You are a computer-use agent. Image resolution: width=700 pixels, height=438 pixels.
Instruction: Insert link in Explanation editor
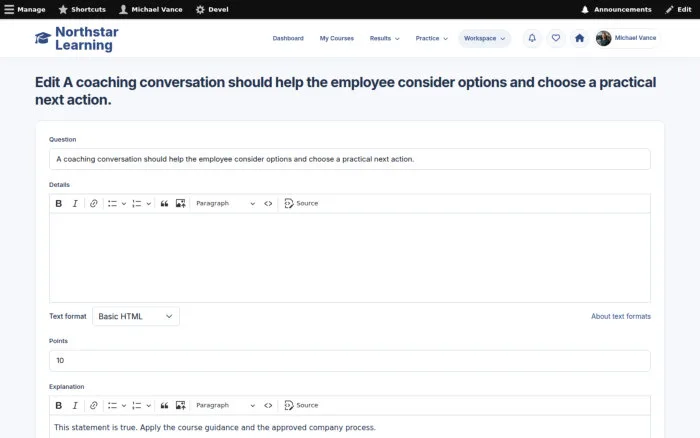click(93, 405)
